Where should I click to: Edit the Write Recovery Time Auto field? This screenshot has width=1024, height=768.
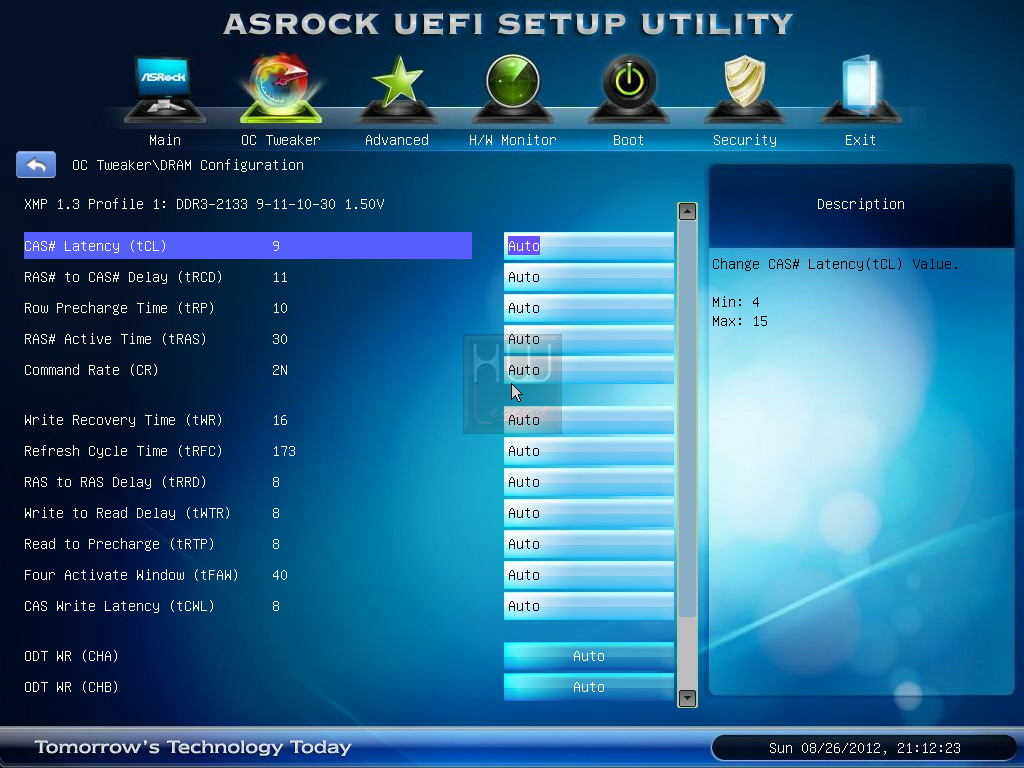[x=589, y=420]
